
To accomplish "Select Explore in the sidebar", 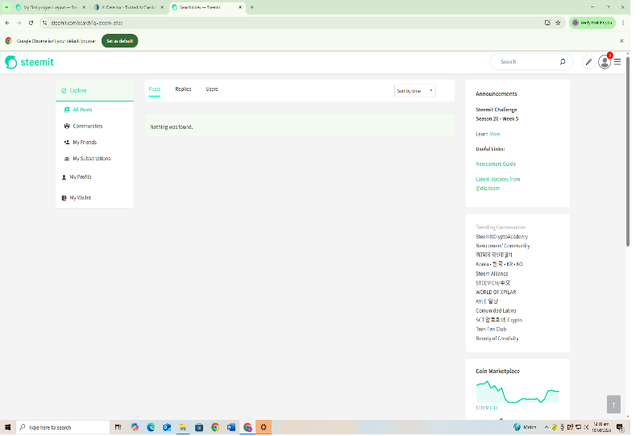I will (x=95, y=91).
